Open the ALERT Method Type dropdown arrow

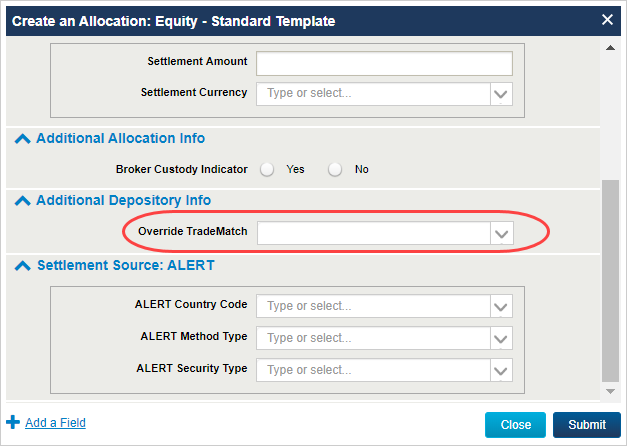(x=501, y=338)
